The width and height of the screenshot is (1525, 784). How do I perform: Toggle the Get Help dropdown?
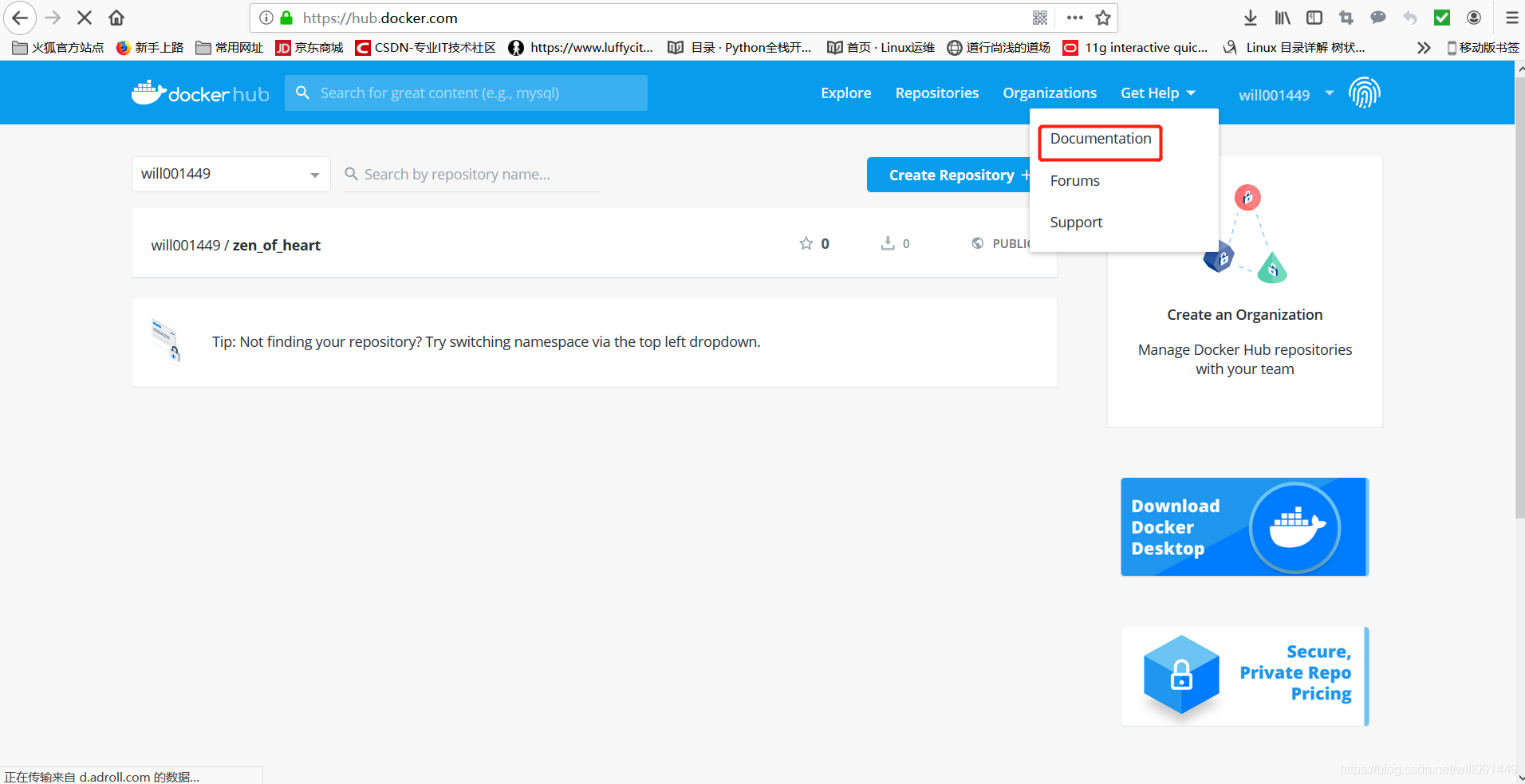coord(1157,93)
